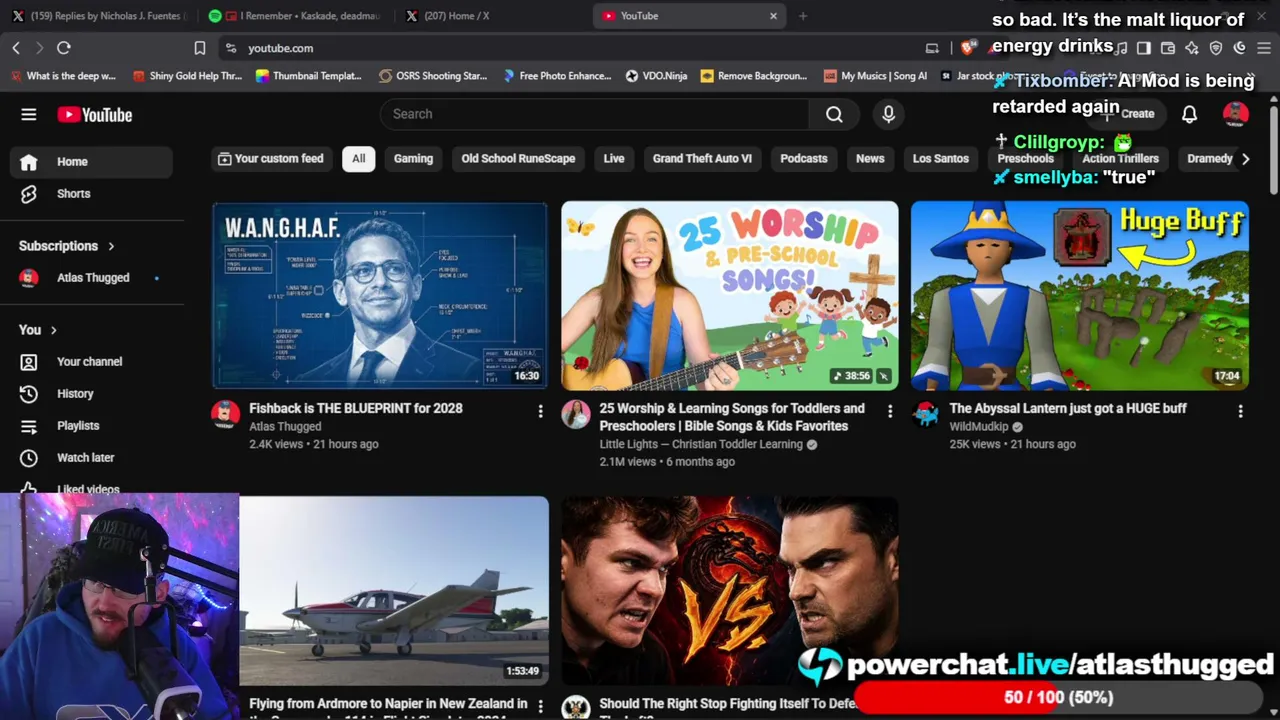Open the Atlas Thugged subscription in sidebar
Image resolution: width=1280 pixels, height=720 pixels.
click(90, 278)
